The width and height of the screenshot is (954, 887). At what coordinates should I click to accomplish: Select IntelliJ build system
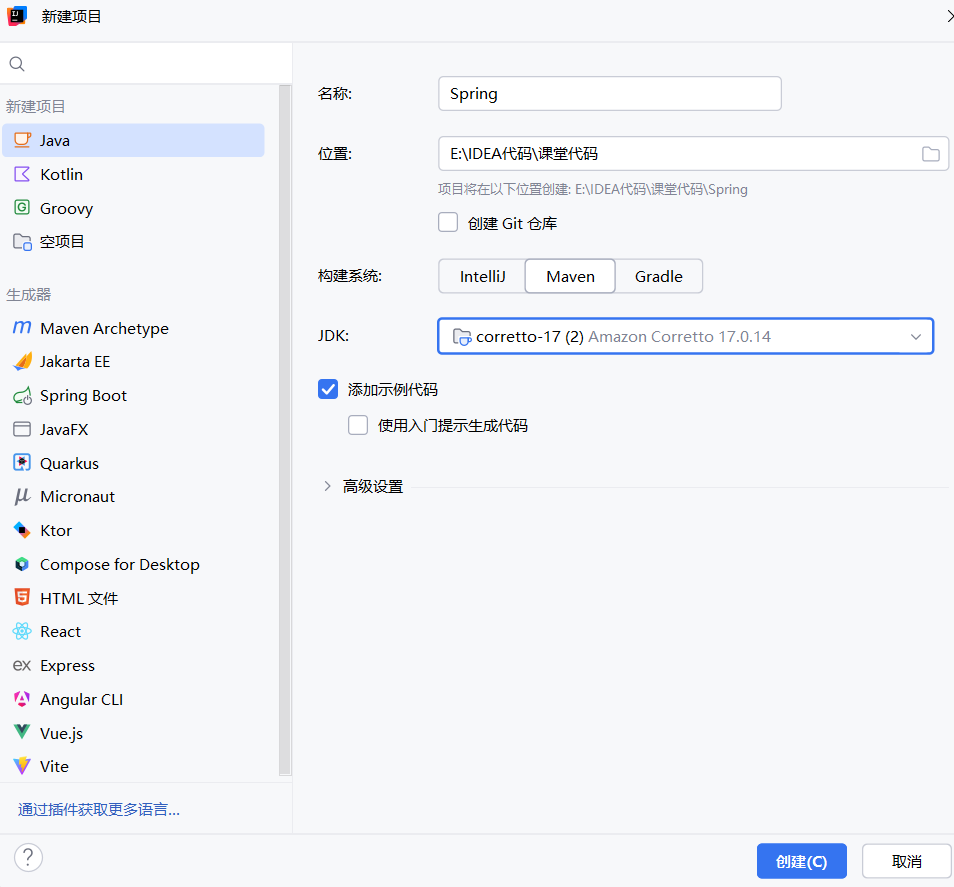[482, 276]
